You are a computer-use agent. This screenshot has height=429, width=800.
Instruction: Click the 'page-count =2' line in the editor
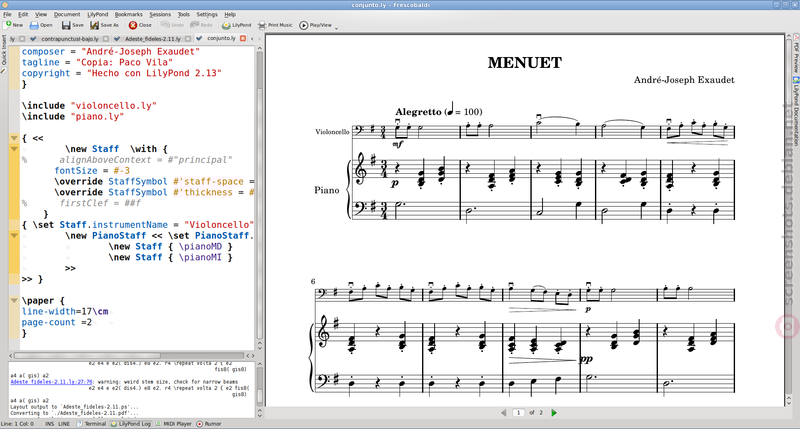pyautogui.click(x=57, y=322)
